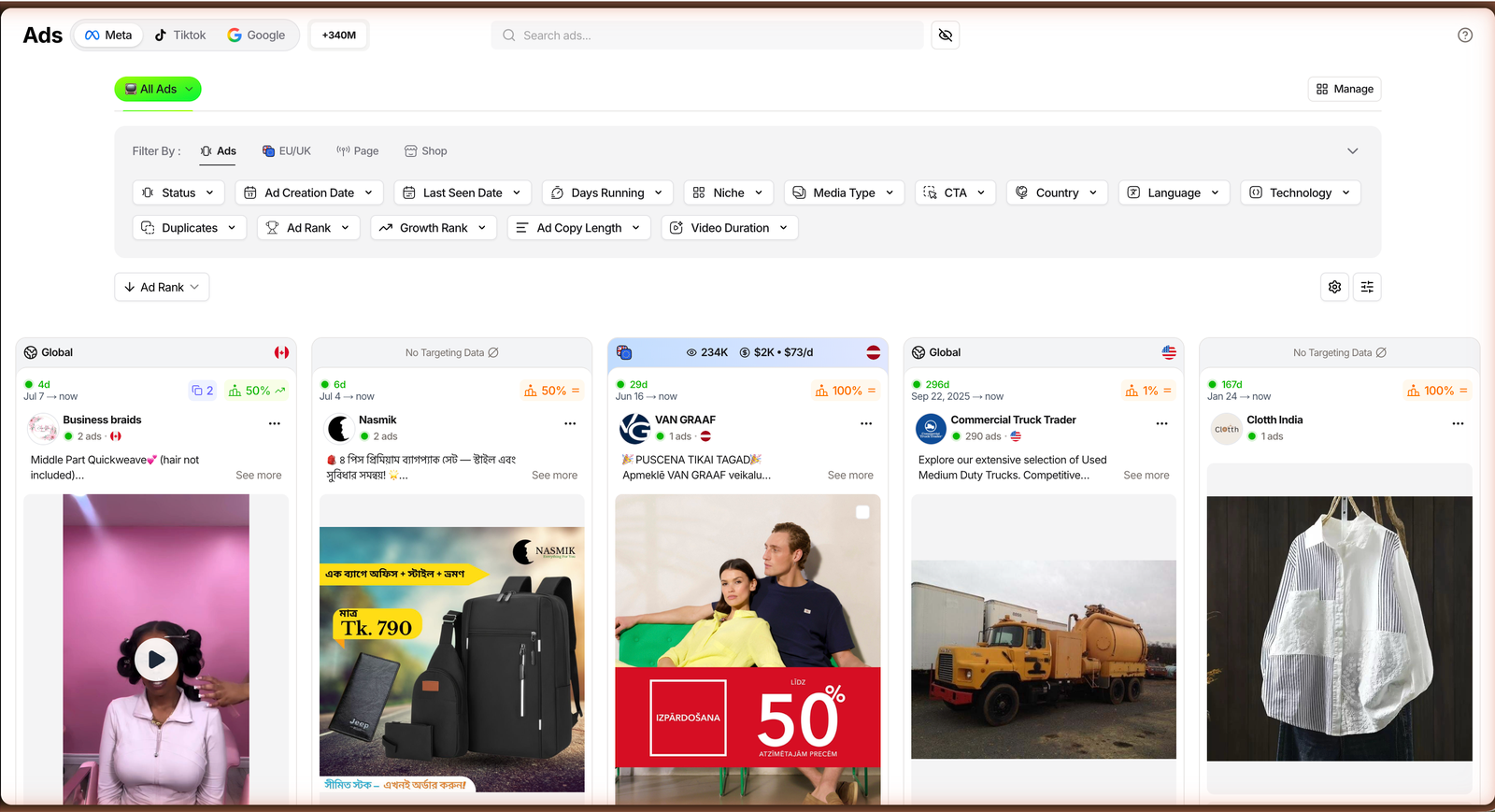Screen dimensions: 1495x812
Task: Click the help question mark icon
Action: (1465, 36)
